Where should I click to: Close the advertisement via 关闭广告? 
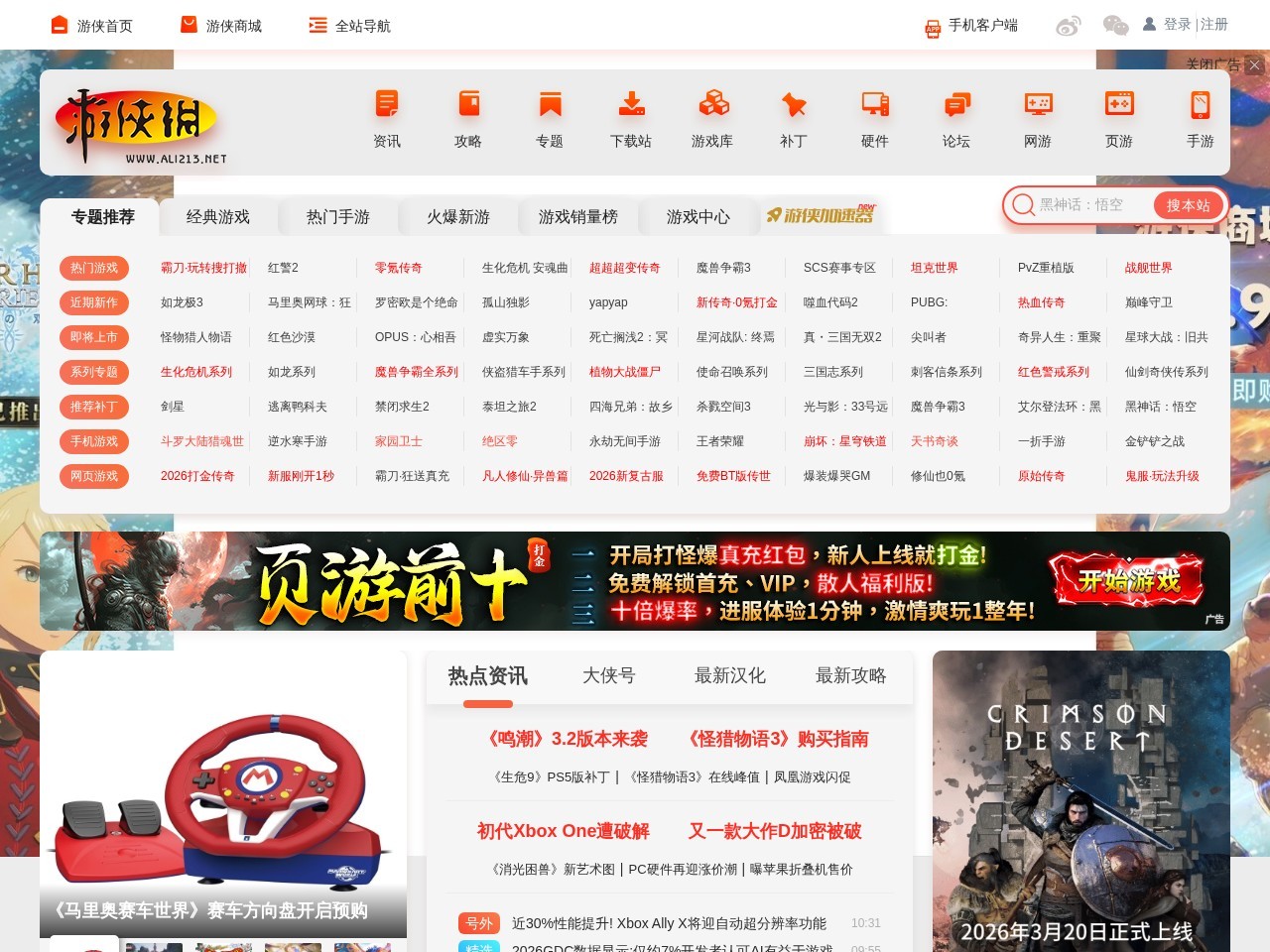[1212, 63]
